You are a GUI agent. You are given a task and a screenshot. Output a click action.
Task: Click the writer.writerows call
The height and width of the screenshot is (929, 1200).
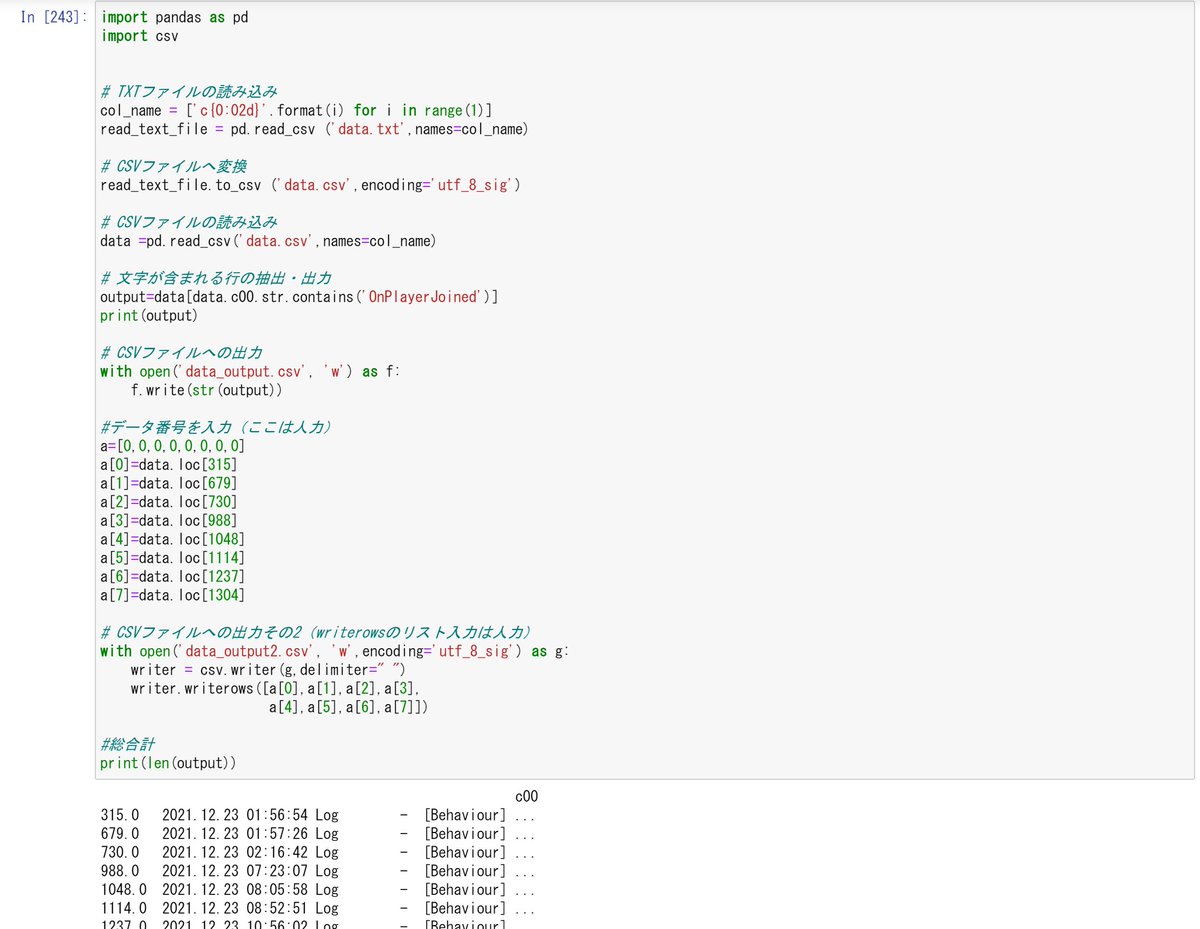[280, 688]
